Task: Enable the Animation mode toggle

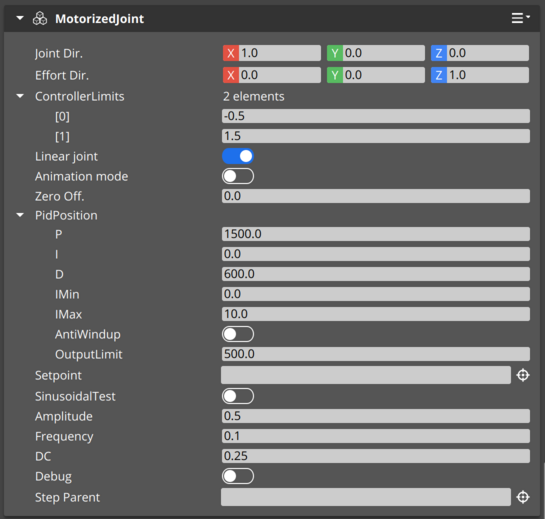Action: click(x=238, y=176)
